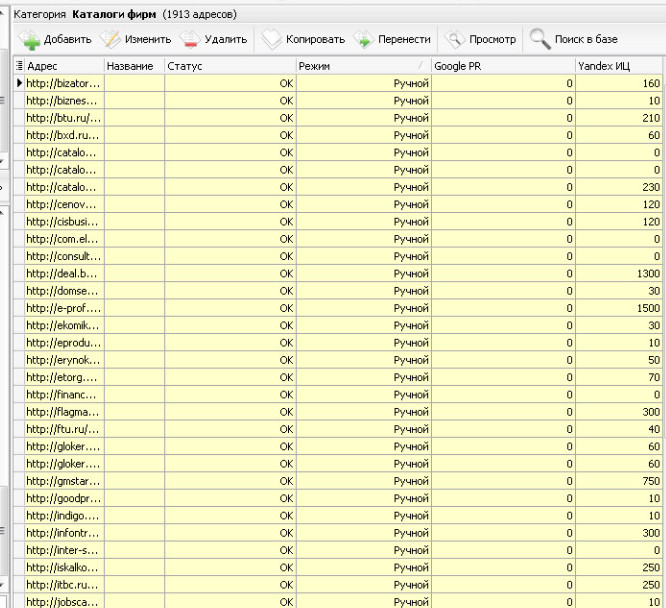This screenshot has width=666, height=608.
Task: Click Yandex ИЦ value 750
Action: [x=651, y=481]
